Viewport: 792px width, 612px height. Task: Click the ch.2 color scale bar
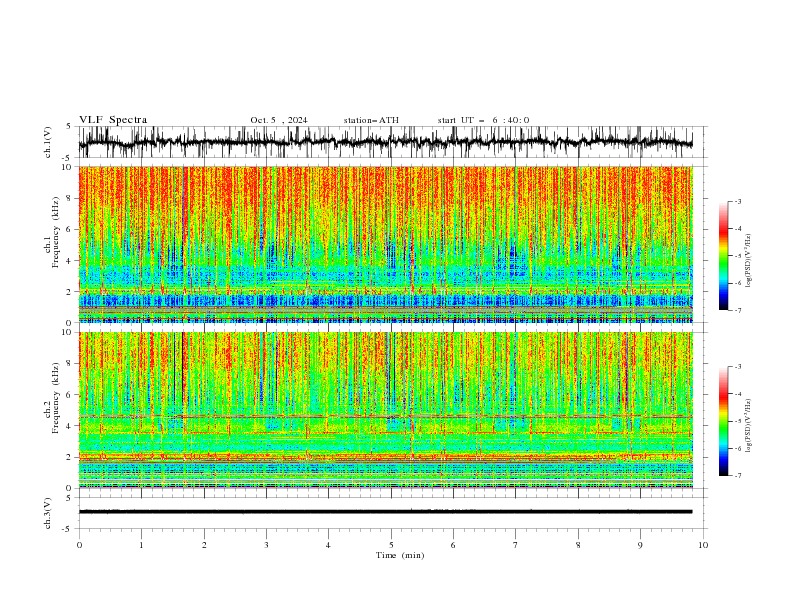pos(723,421)
